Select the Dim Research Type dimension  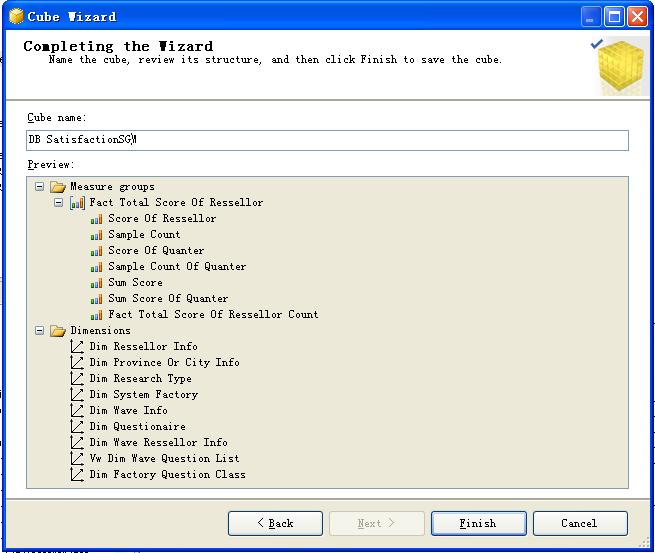pos(140,379)
